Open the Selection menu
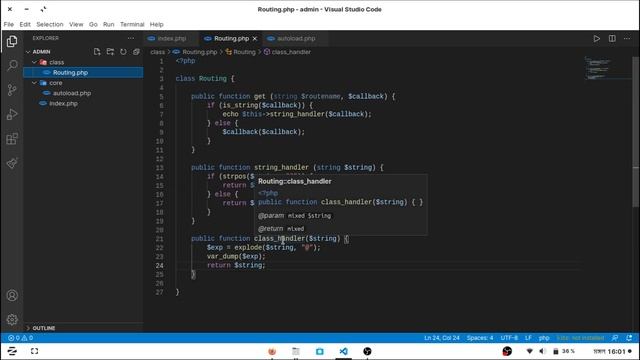Screen dimensions: 640x360 tap(50, 24)
